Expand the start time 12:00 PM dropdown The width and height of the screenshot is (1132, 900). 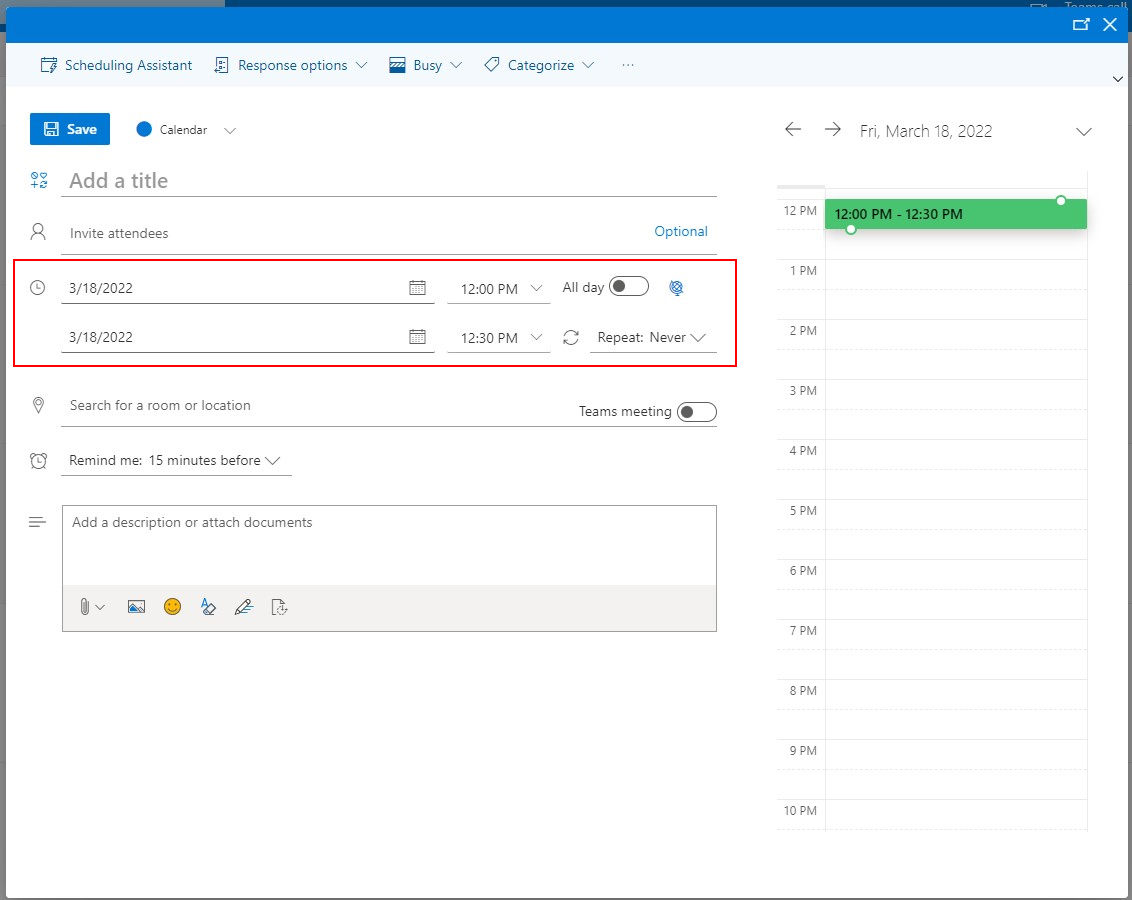click(x=498, y=289)
